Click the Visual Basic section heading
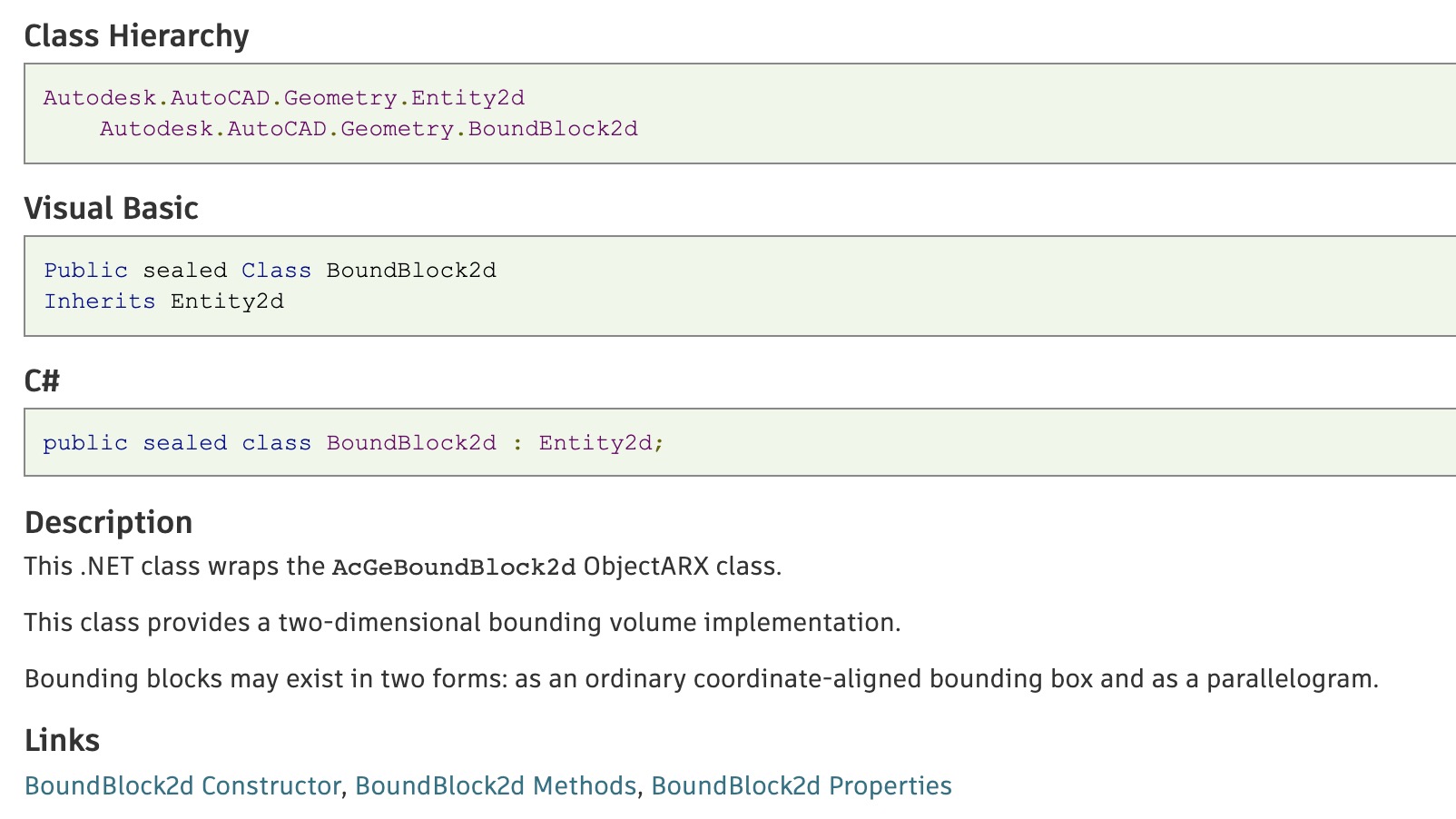Image resolution: width=1456 pixels, height=819 pixels. (x=111, y=209)
